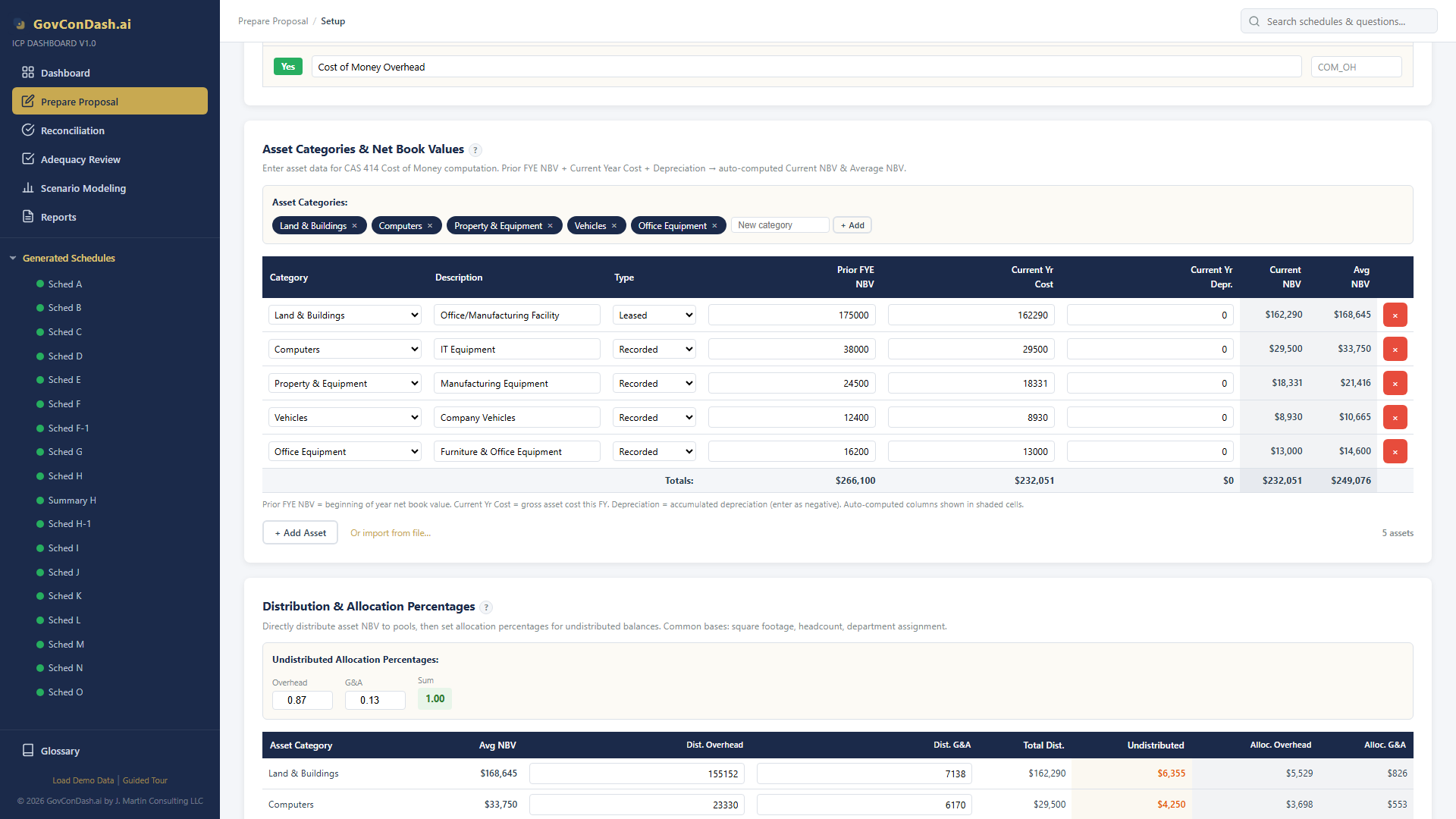Collapse the Generated Schedules section

point(12,258)
